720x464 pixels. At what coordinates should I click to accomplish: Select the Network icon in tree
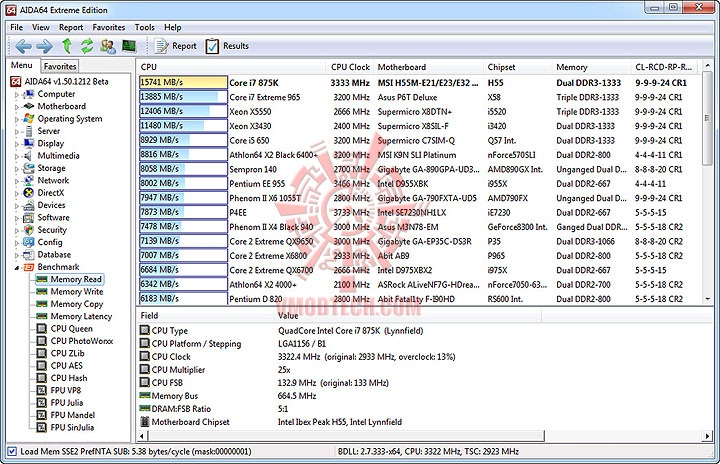29,181
